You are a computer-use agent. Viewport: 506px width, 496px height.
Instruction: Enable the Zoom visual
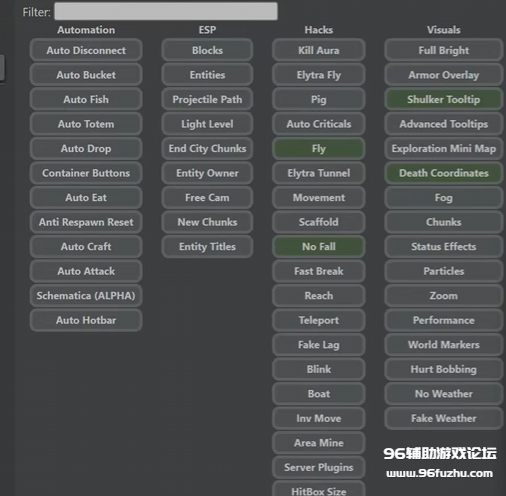click(x=444, y=295)
